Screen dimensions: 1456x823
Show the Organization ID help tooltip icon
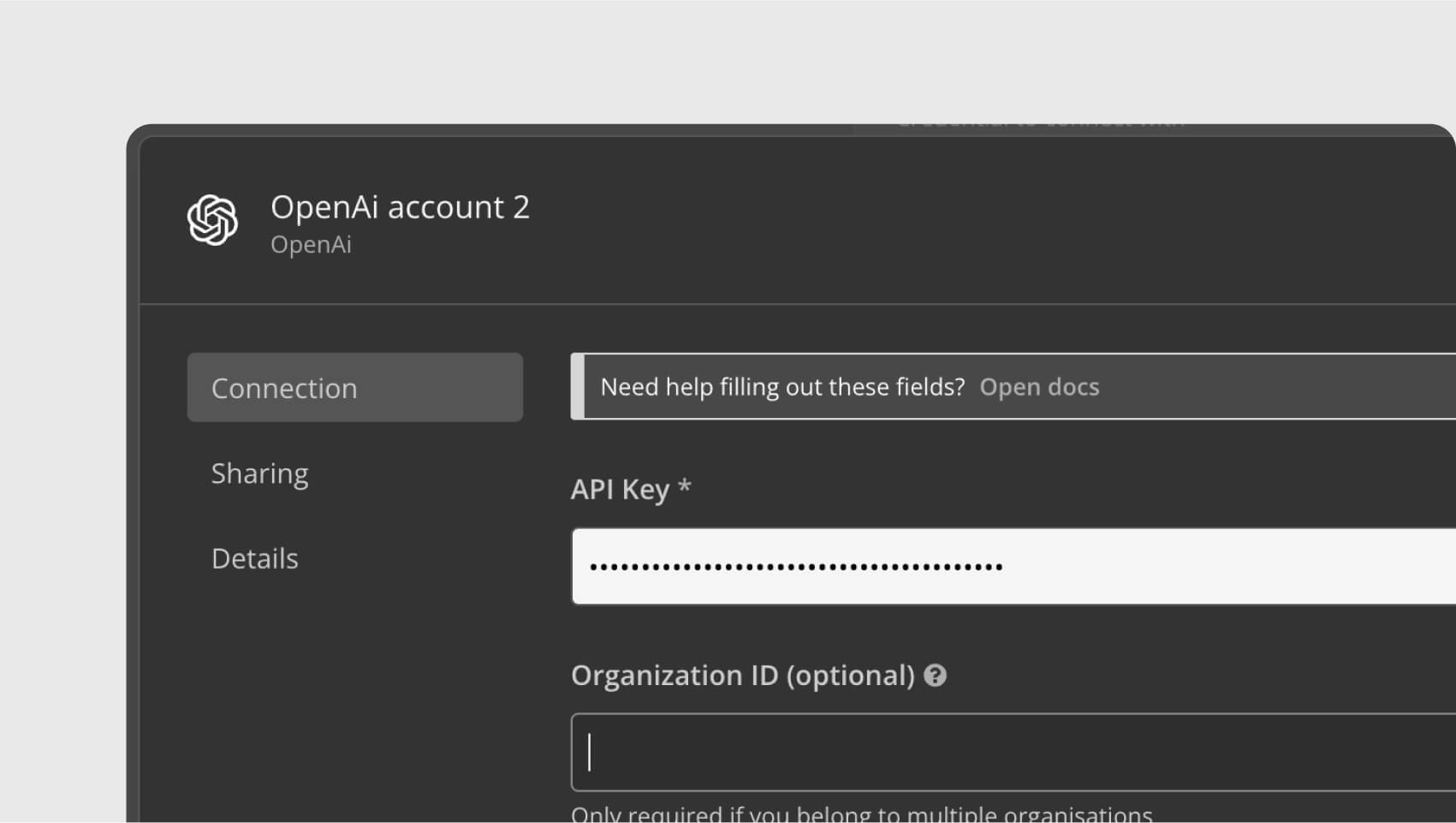(936, 676)
